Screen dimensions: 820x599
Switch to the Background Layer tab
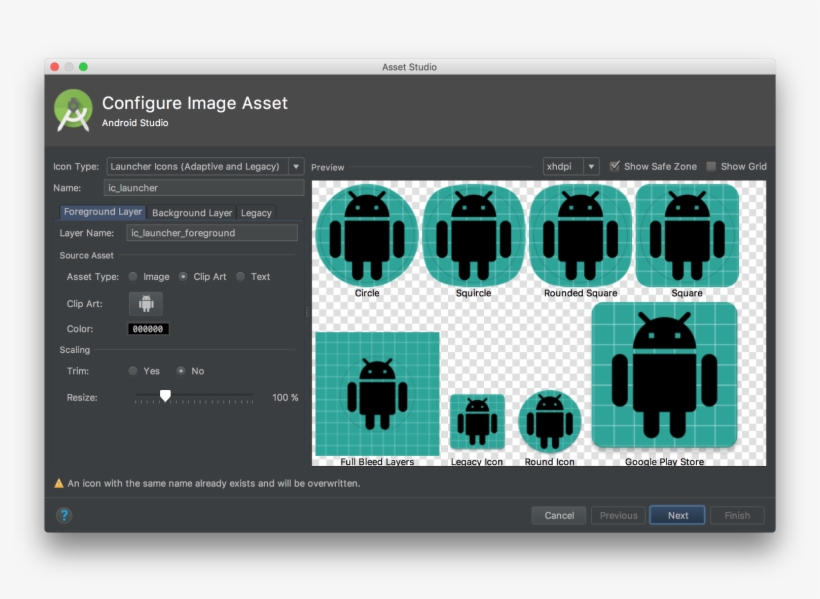tap(192, 213)
